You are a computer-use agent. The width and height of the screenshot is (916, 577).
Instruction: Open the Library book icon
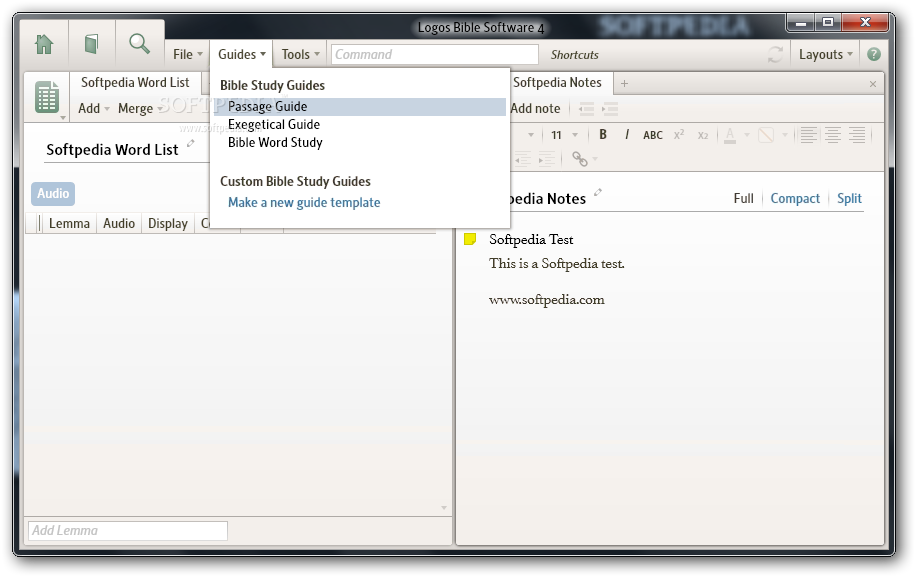[x=91, y=44]
